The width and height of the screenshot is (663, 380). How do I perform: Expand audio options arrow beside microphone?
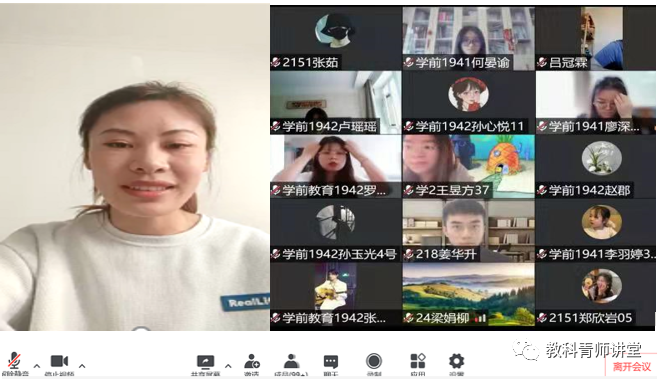37,366
